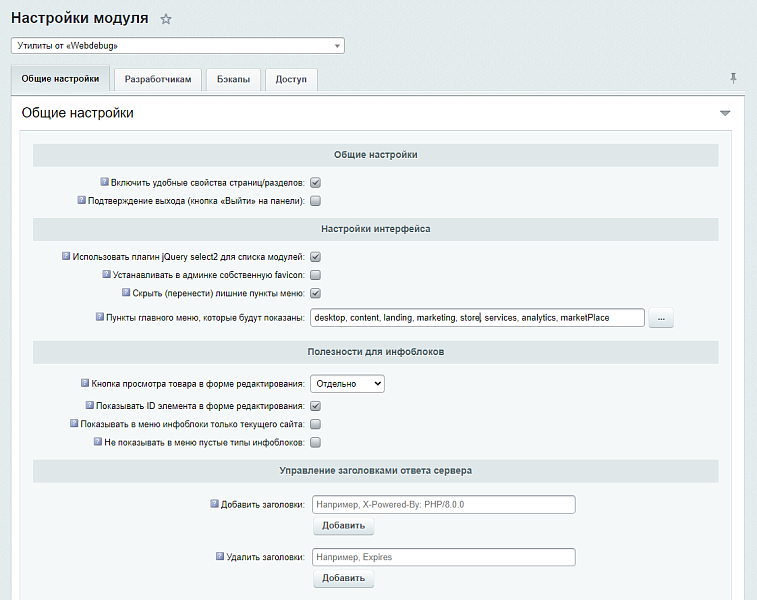Collapse the «Общие настройки» section arrow
This screenshot has width=757, height=600.
pos(725,113)
